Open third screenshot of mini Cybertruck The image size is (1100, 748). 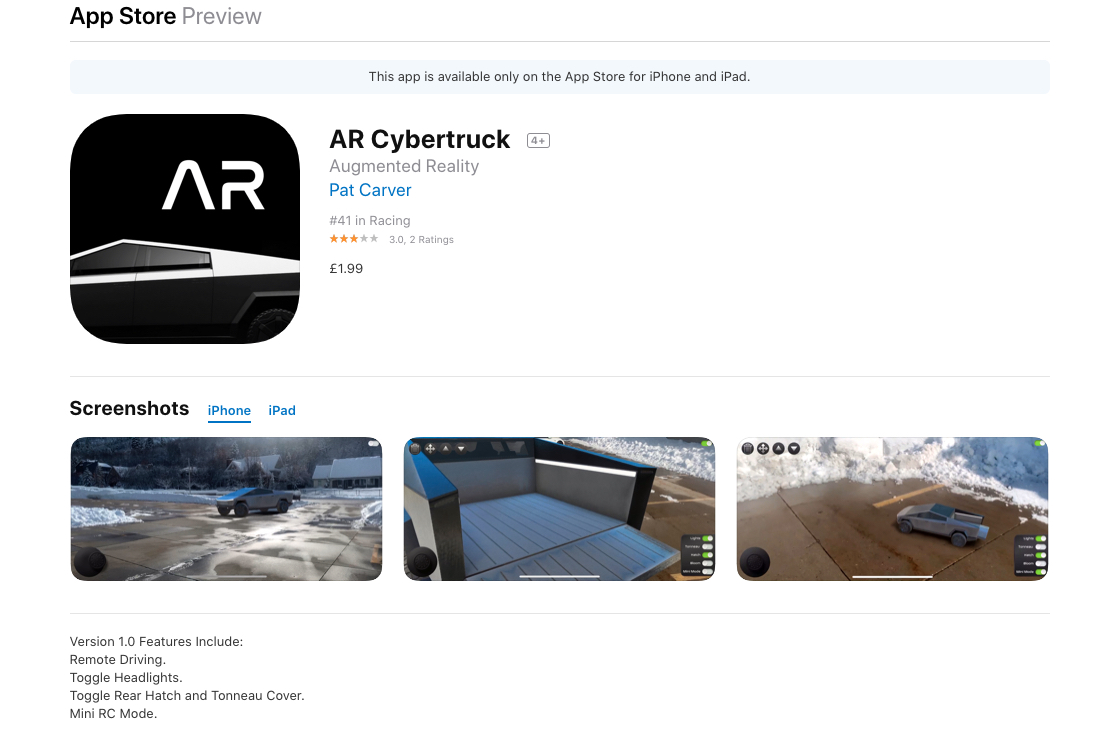pyautogui.click(x=892, y=509)
